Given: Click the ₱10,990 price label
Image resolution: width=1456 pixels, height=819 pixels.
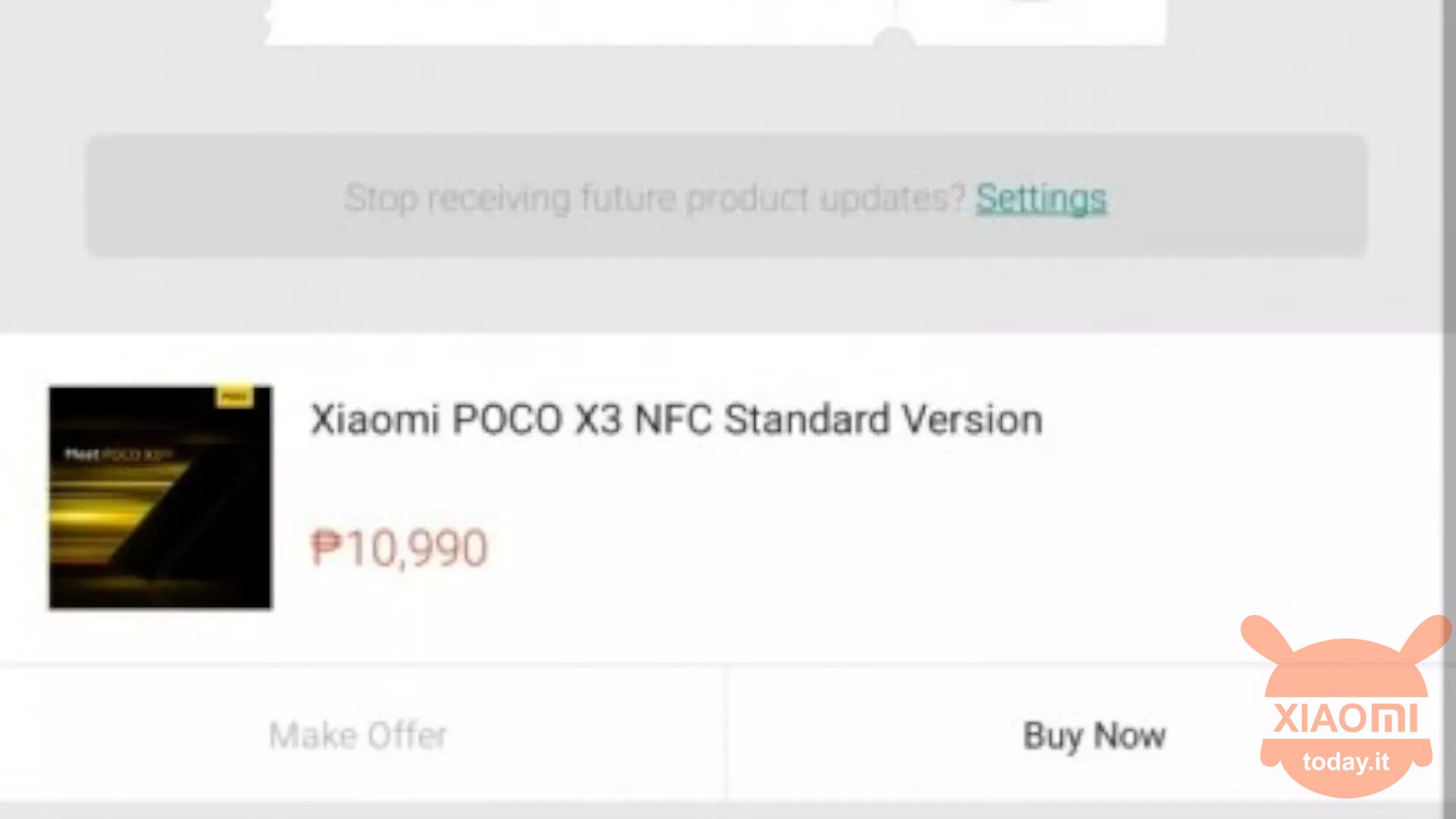Looking at the screenshot, I should tap(399, 548).
